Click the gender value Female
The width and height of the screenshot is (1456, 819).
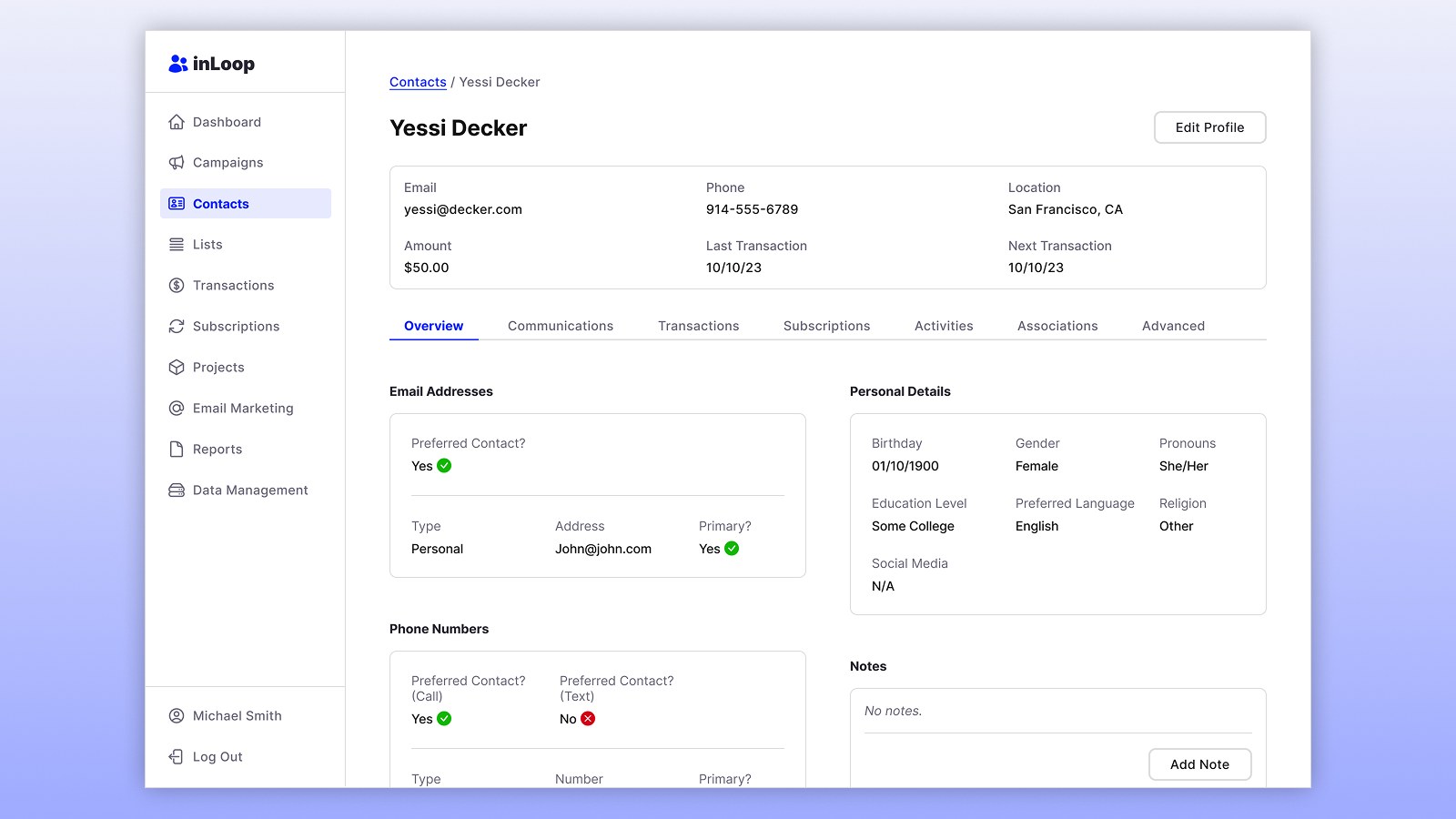[1036, 466]
